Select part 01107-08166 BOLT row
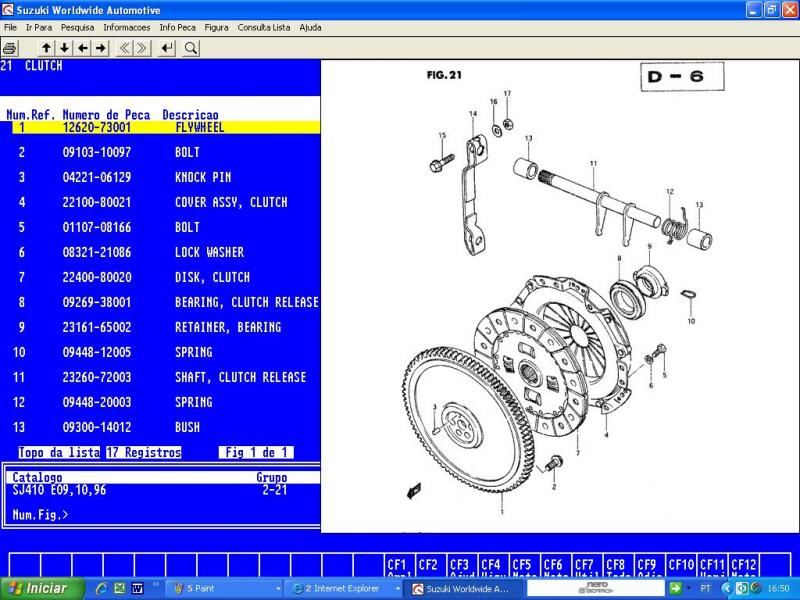The height and width of the screenshot is (600, 800). point(166,227)
